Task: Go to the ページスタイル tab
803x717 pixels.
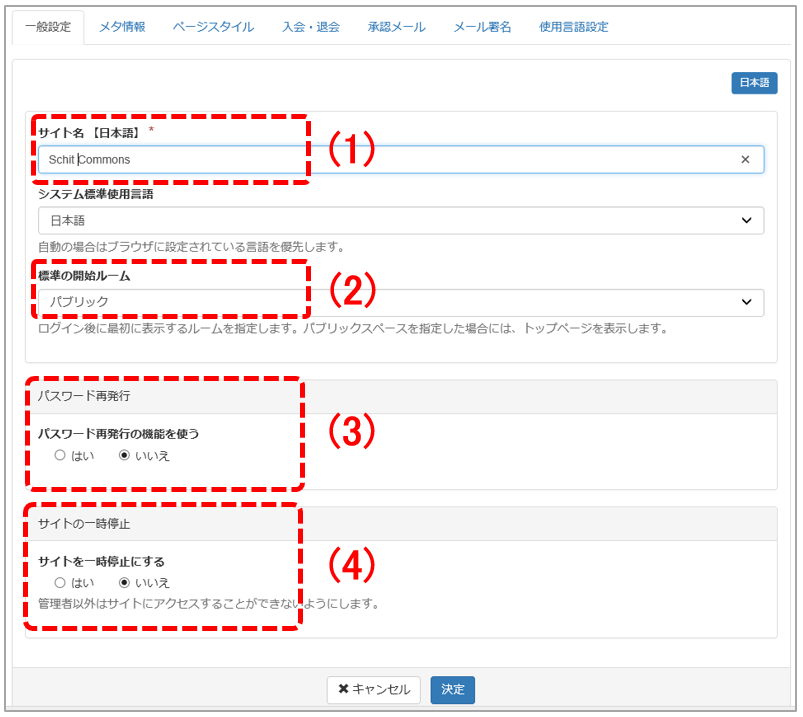Action: pos(213,27)
